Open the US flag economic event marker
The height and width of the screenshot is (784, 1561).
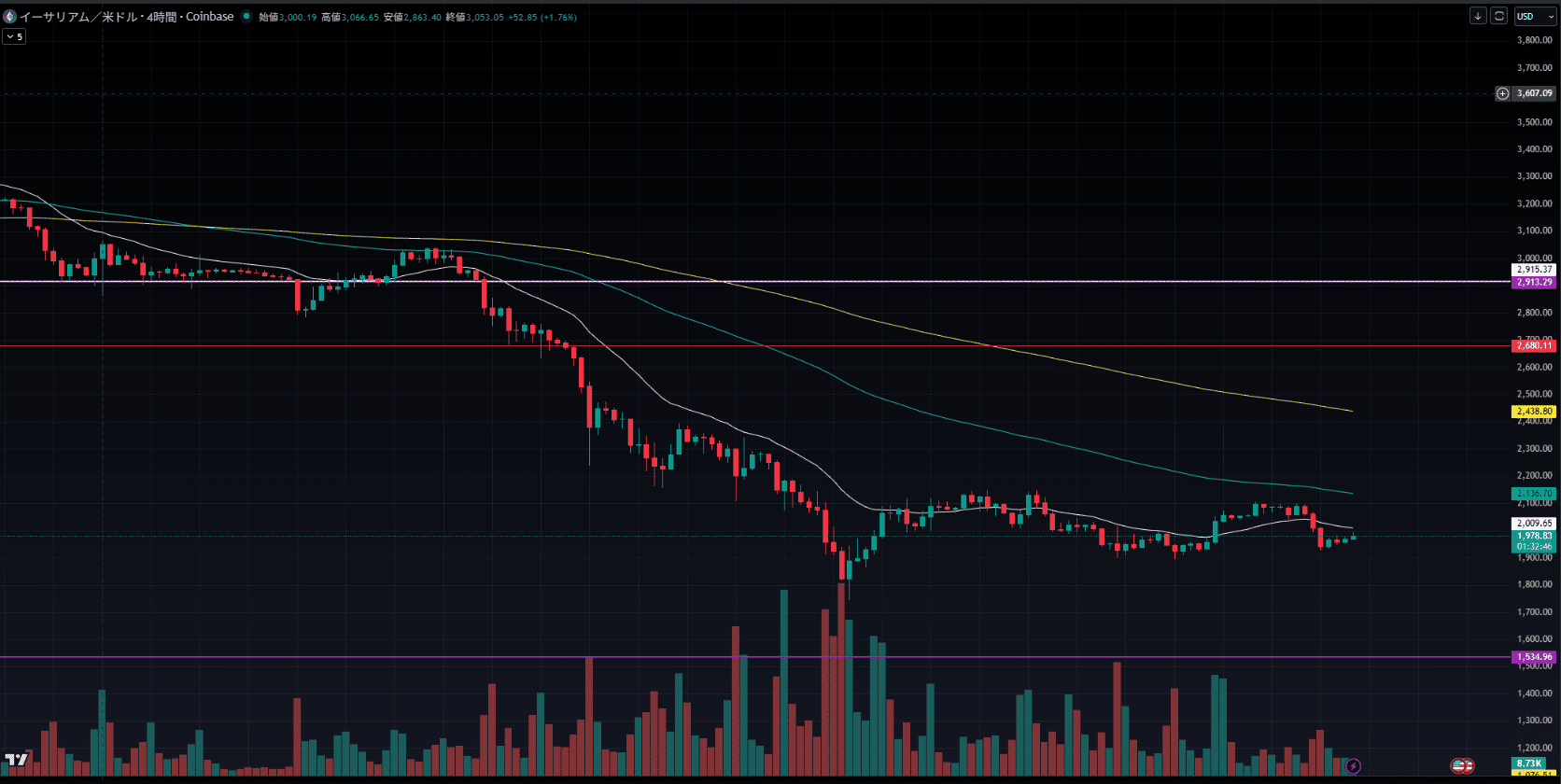[x=1462, y=766]
